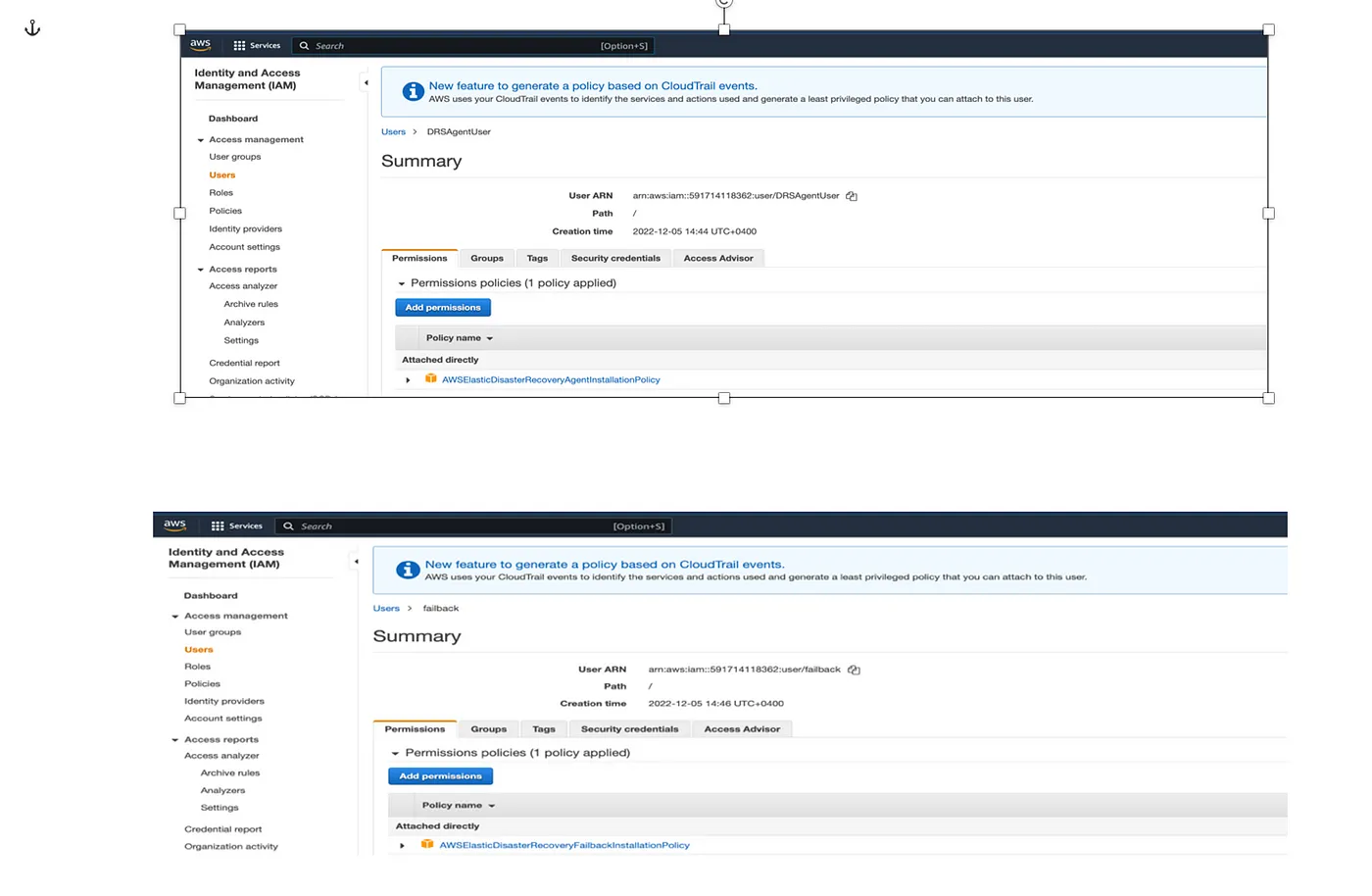Viewport: 1372px width, 896px height.
Task: Open the Services grid icon in the failback screenshot
Action: (x=218, y=525)
